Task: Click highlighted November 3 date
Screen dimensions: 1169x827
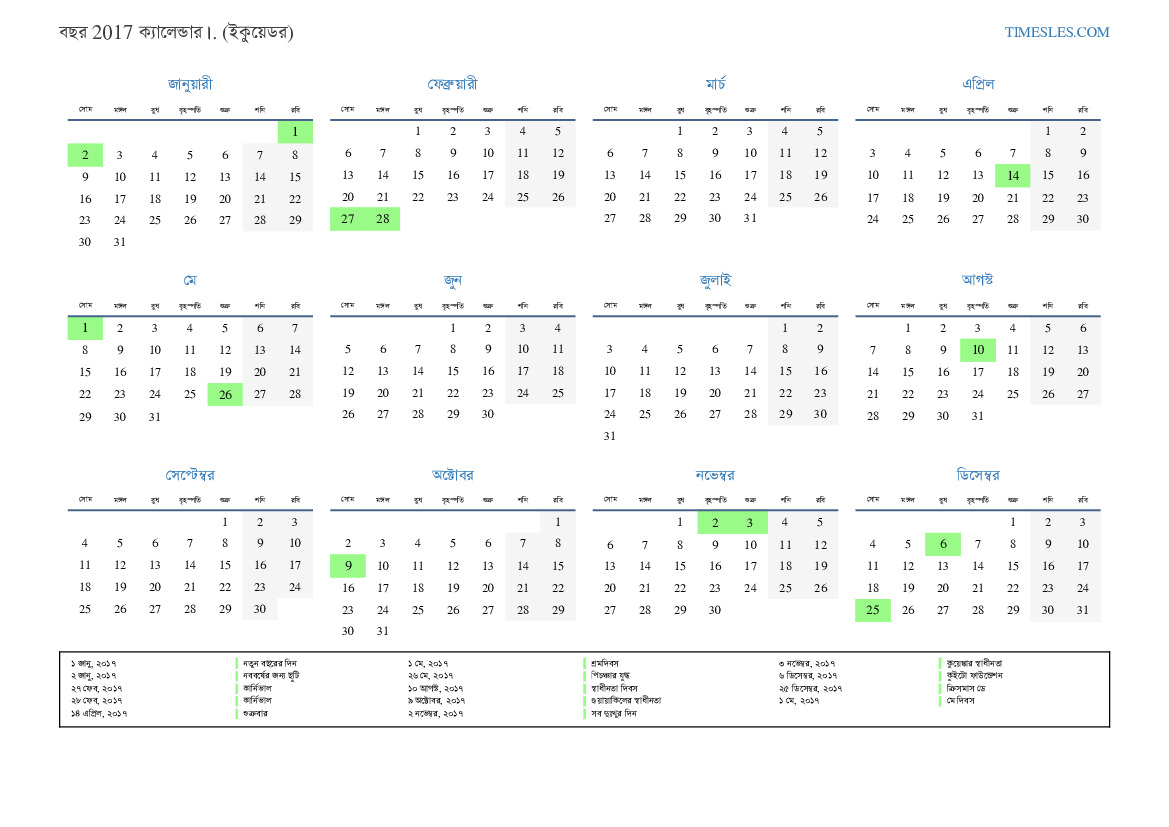Action: point(750,522)
